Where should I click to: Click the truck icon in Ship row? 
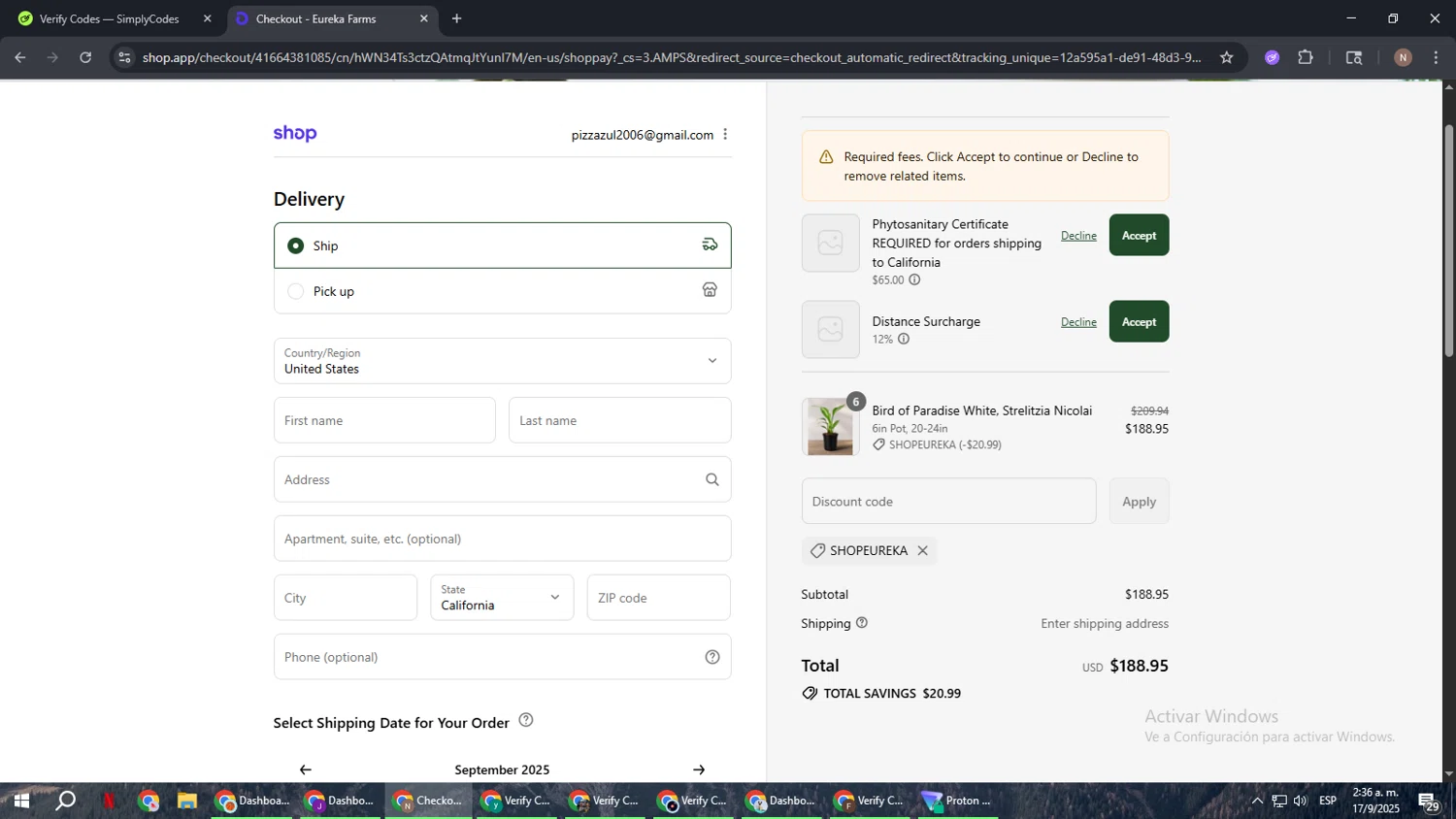pyautogui.click(x=710, y=245)
